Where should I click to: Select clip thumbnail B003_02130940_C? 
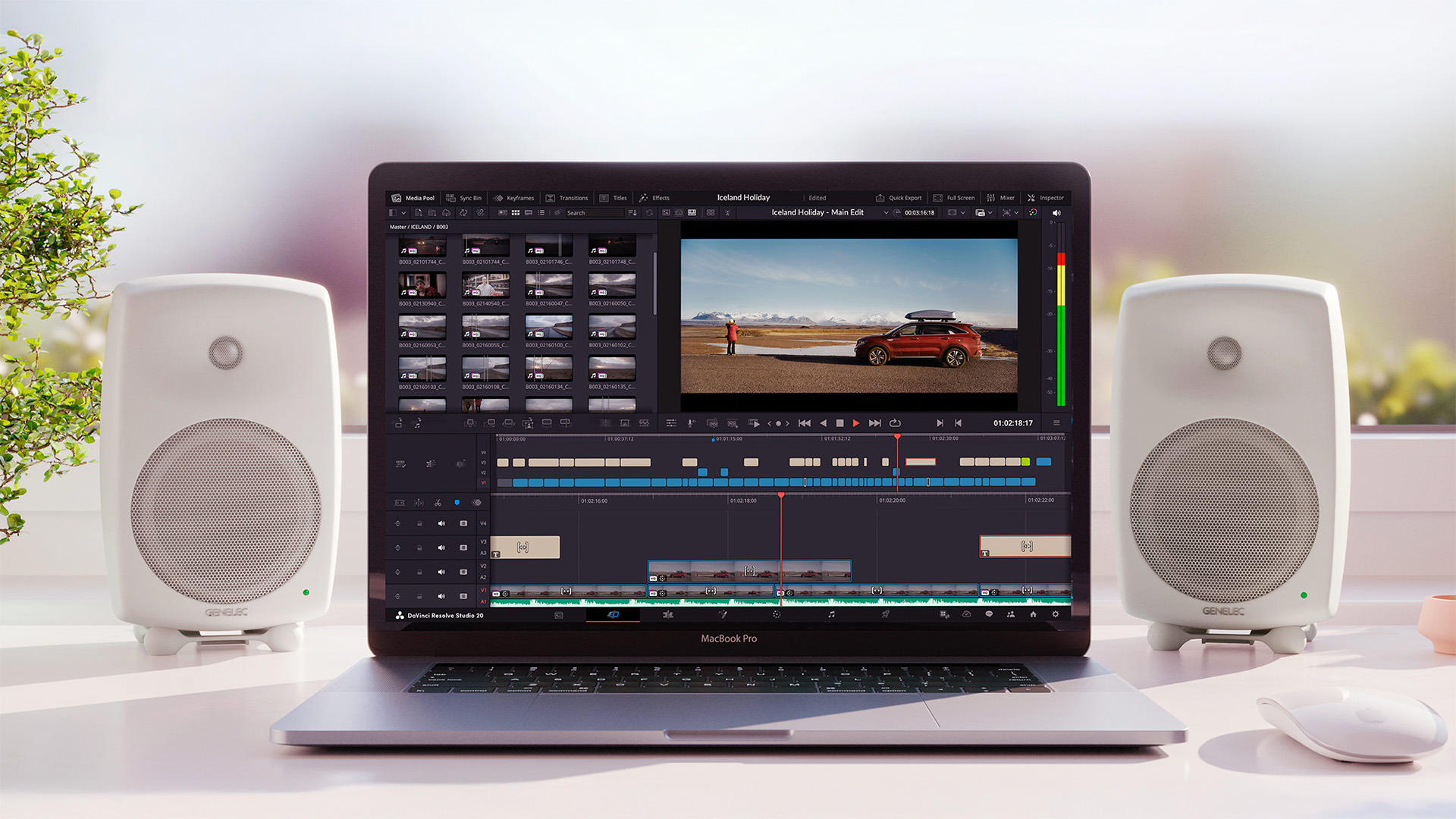[422, 285]
